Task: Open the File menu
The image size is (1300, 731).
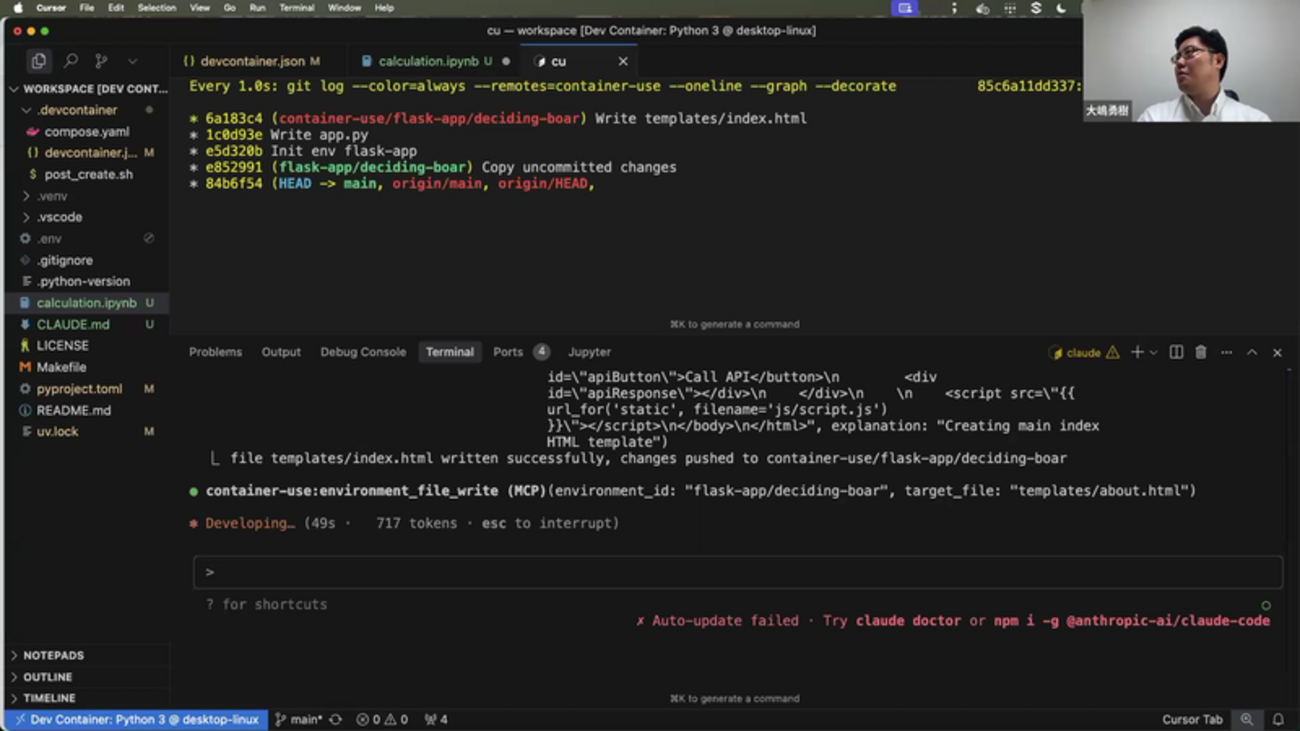Action: click(x=87, y=8)
